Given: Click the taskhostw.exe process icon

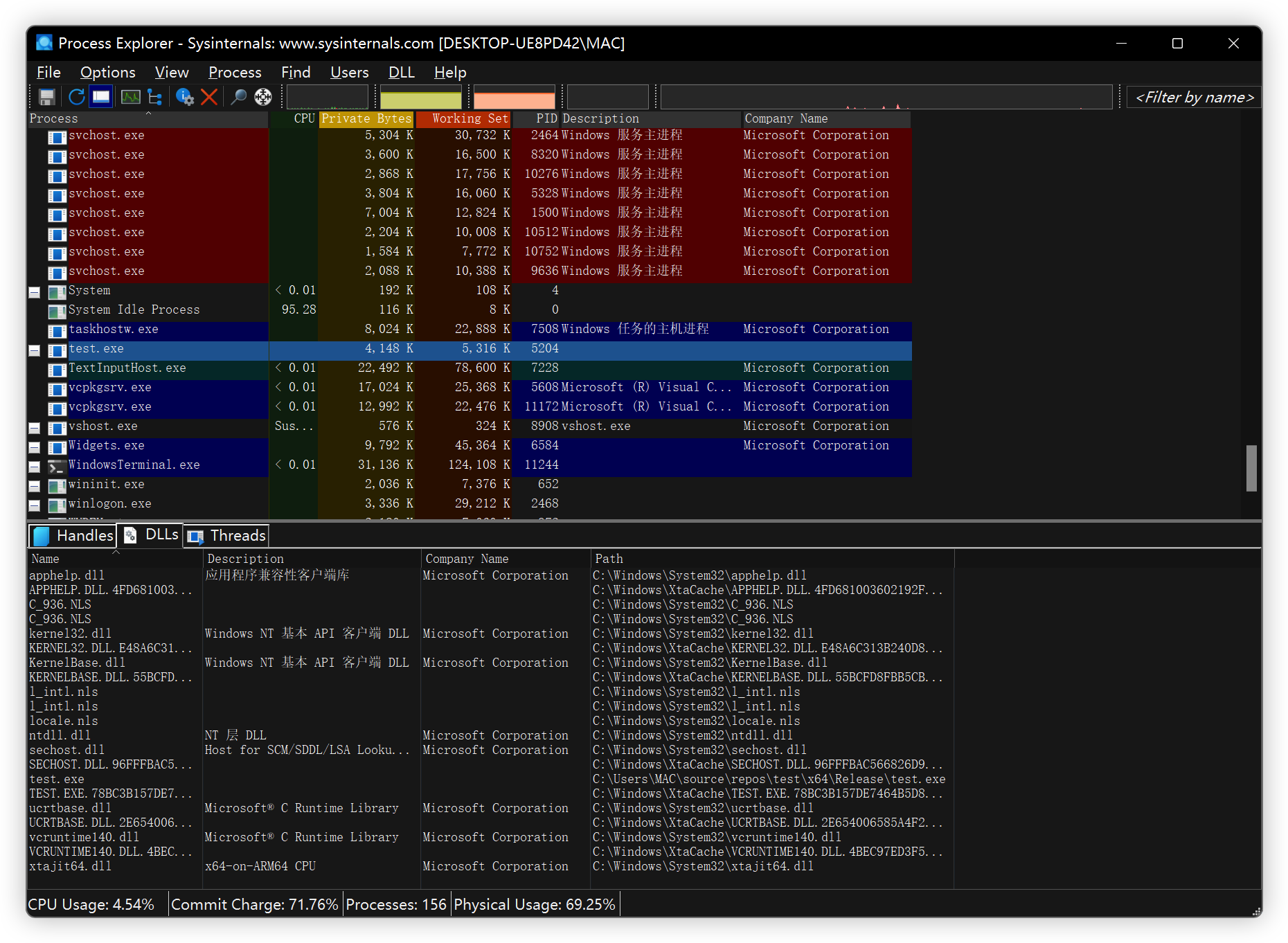Looking at the screenshot, I should [x=57, y=331].
